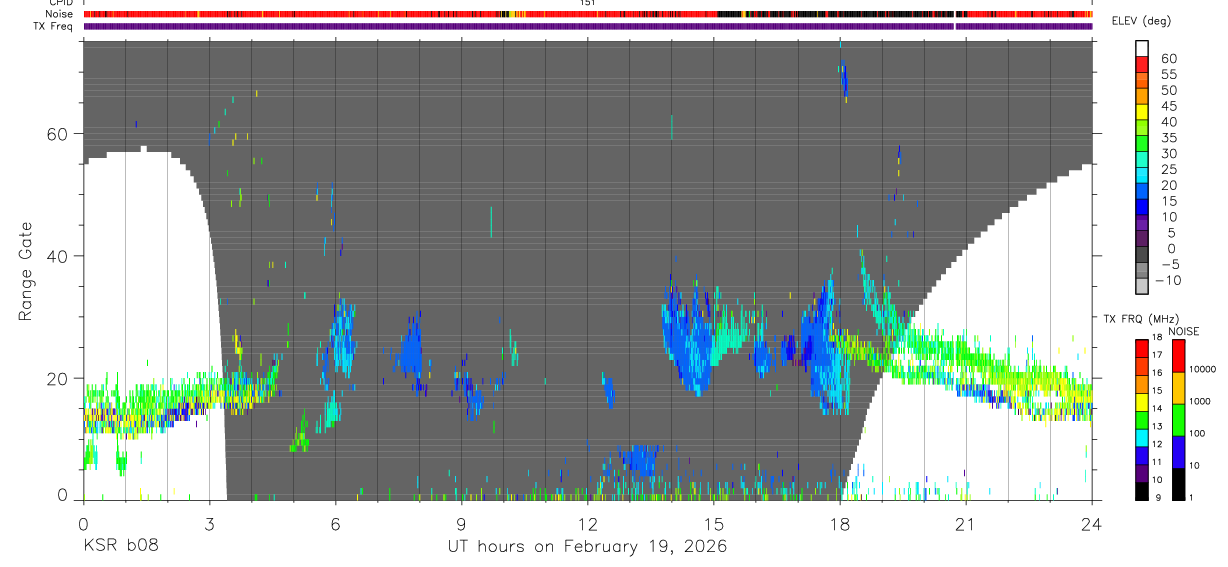Click the ELEV colorbar value '45'
The width and height of the screenshot is (1228, 567).
pos(1168,106)
